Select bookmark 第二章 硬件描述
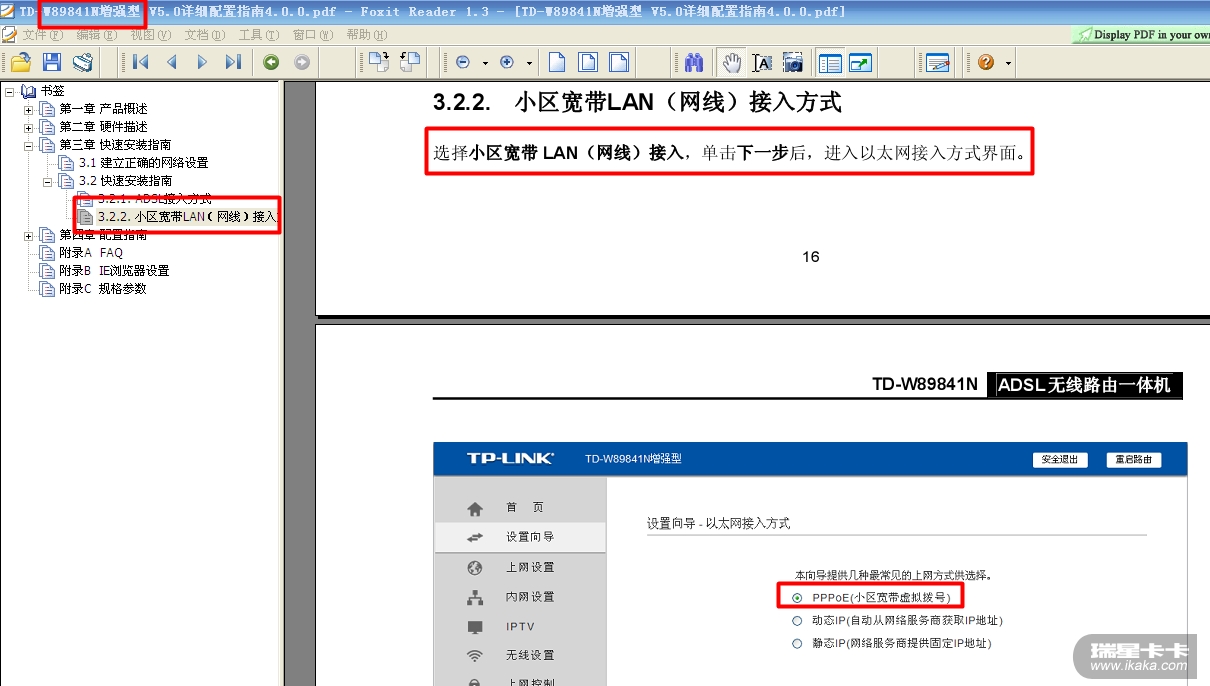 [x=103, y=127]
